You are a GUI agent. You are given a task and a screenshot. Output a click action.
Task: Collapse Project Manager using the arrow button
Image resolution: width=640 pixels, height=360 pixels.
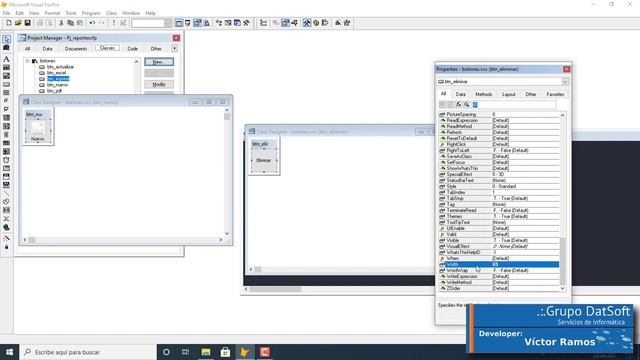point(174,49)
